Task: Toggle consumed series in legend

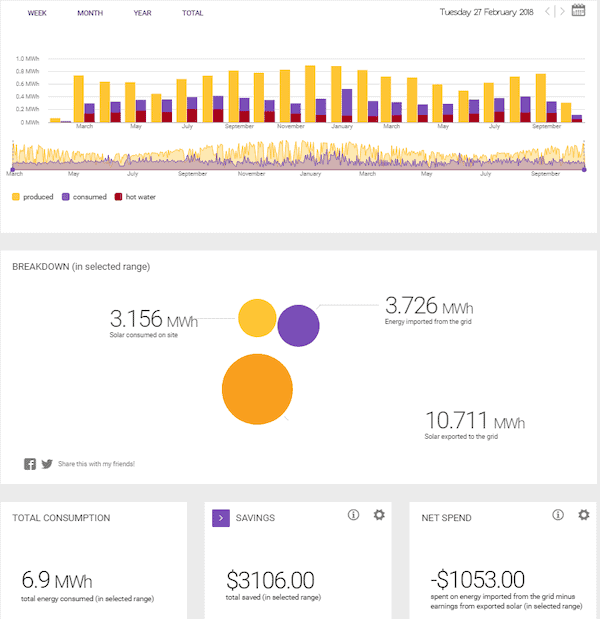Action: point(84,197)
